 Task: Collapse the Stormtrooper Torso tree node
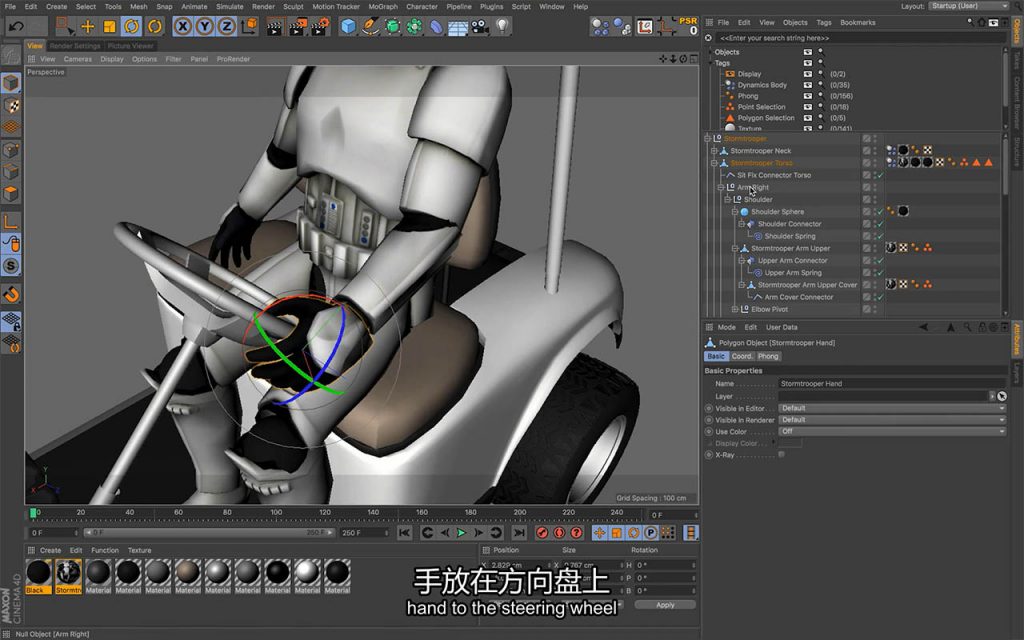tap(714, 163)
